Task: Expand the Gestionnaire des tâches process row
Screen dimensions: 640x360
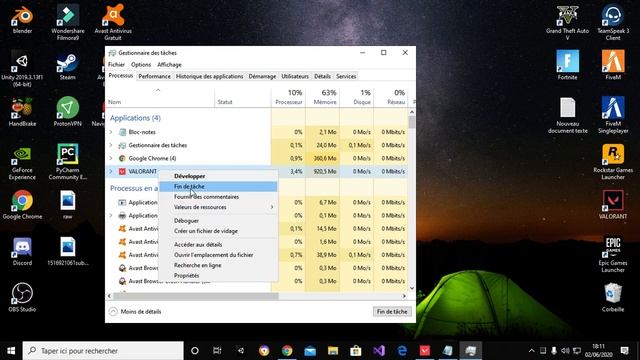Action: coord(111,145)
